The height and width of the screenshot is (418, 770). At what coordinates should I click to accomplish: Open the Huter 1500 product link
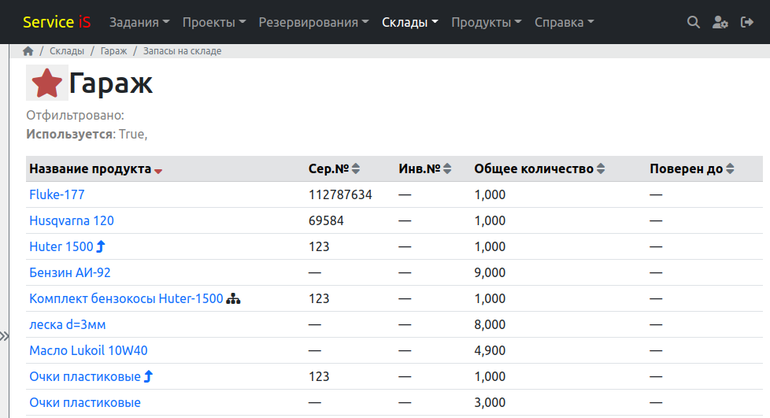click(x=61, y=247)
